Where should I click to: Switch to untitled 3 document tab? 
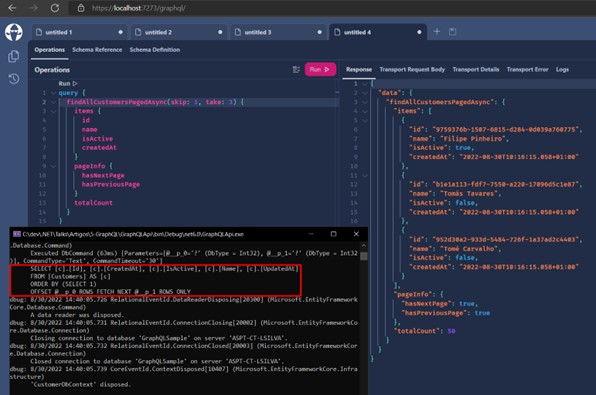pos(278,32)
